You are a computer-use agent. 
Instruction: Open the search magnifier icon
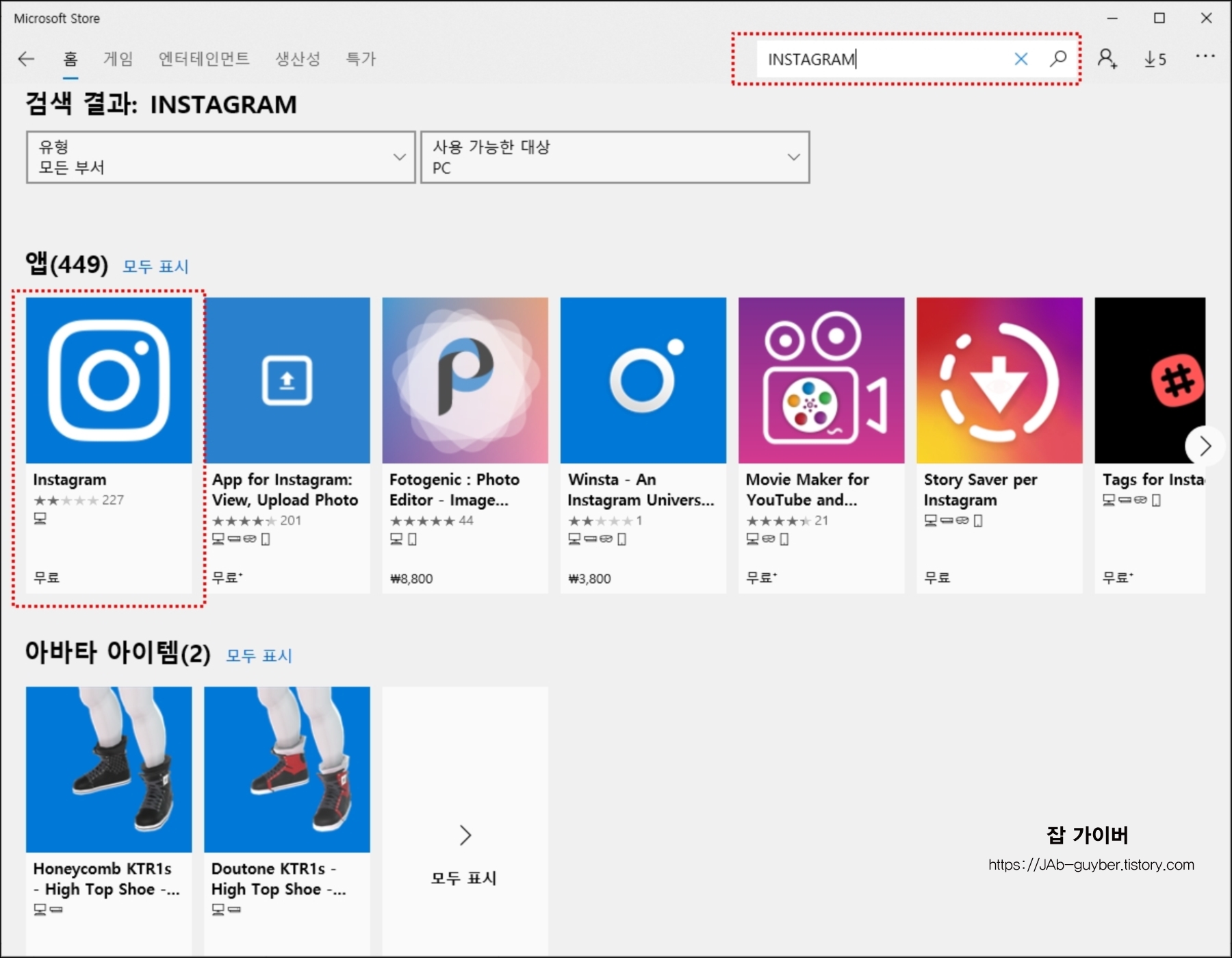coord(1057,59)
